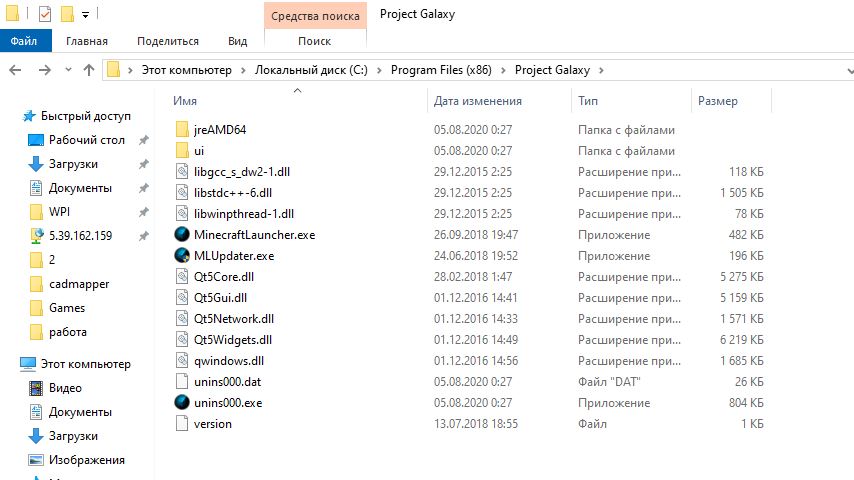Screen dimensions: 854x480
Task: Switch to the Главная ribbon tab
Action: (87, 41)
